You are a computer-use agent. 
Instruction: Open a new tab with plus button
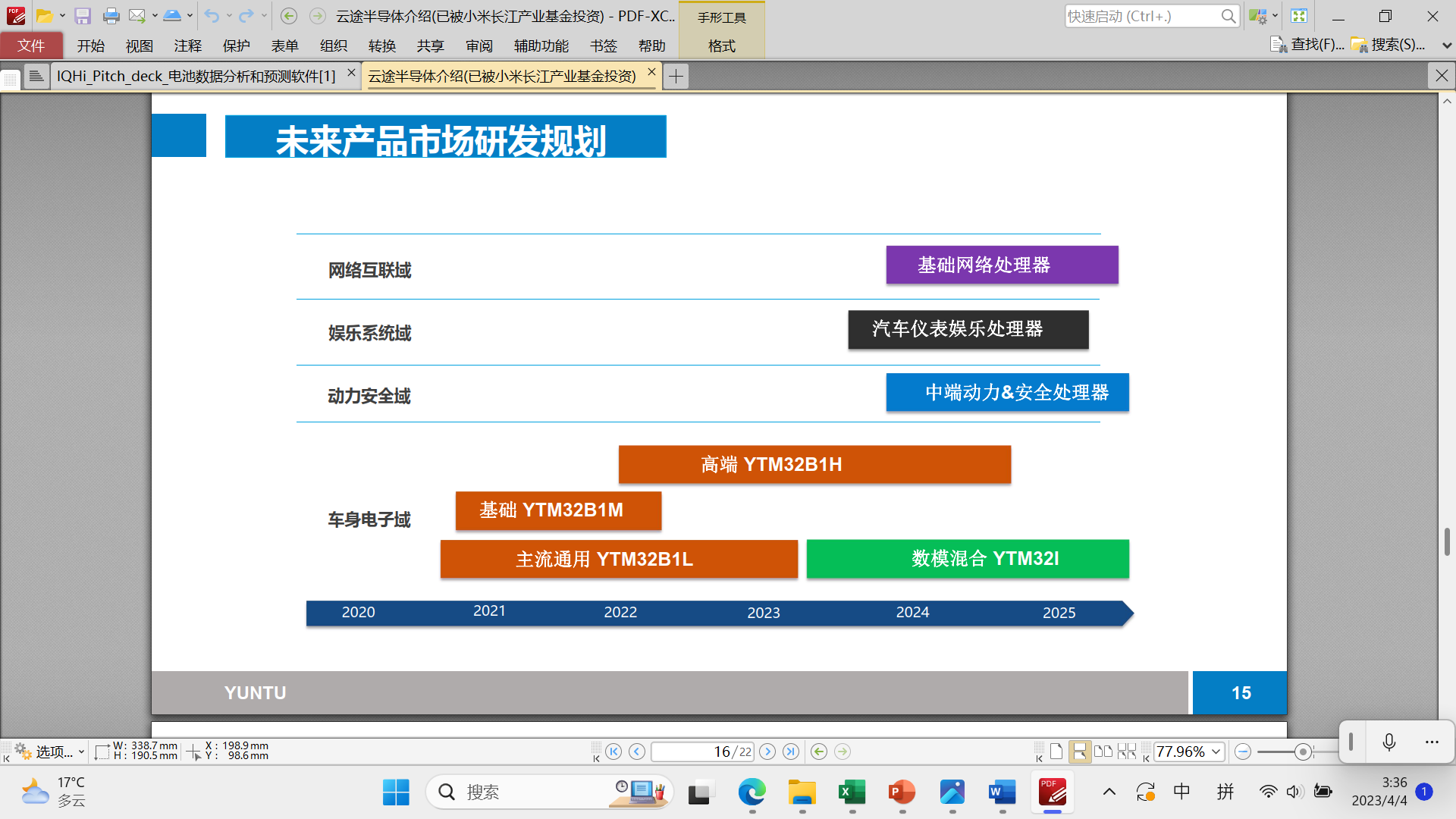[x=676, y=76]
